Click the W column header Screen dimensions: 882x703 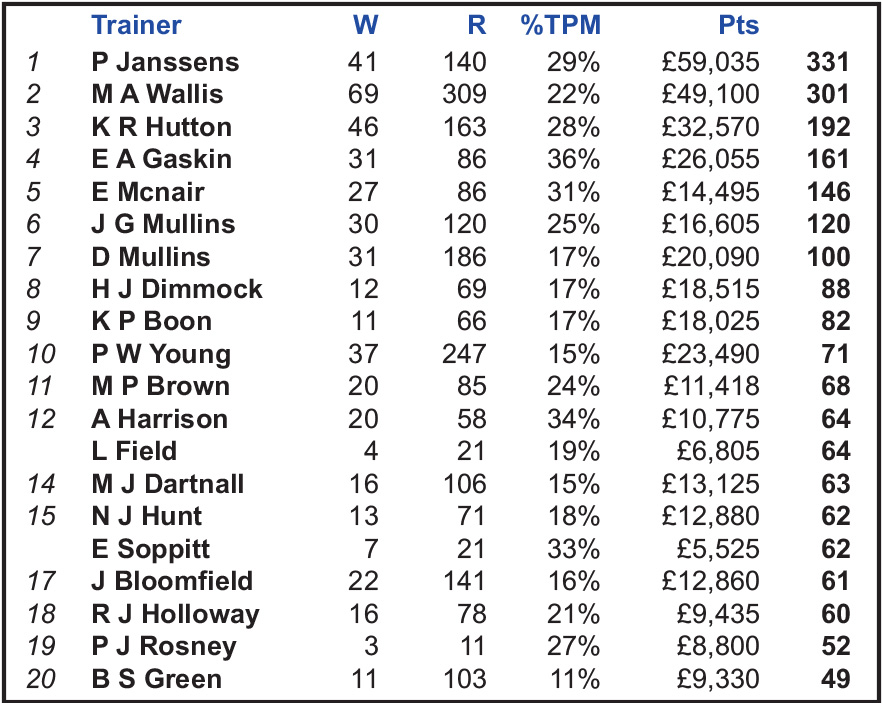pos(365,25)
